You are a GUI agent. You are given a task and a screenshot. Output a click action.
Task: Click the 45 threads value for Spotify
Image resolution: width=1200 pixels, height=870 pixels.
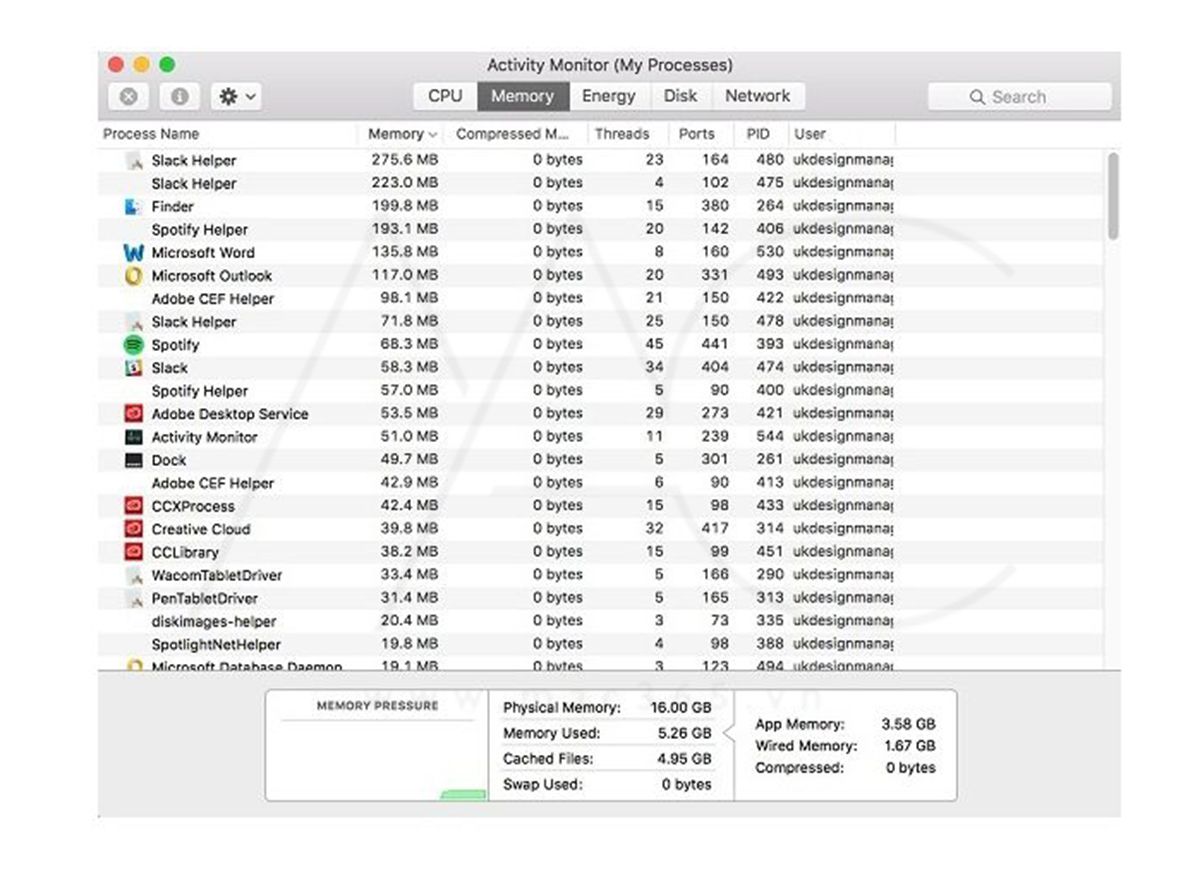(x=654, y=344)
